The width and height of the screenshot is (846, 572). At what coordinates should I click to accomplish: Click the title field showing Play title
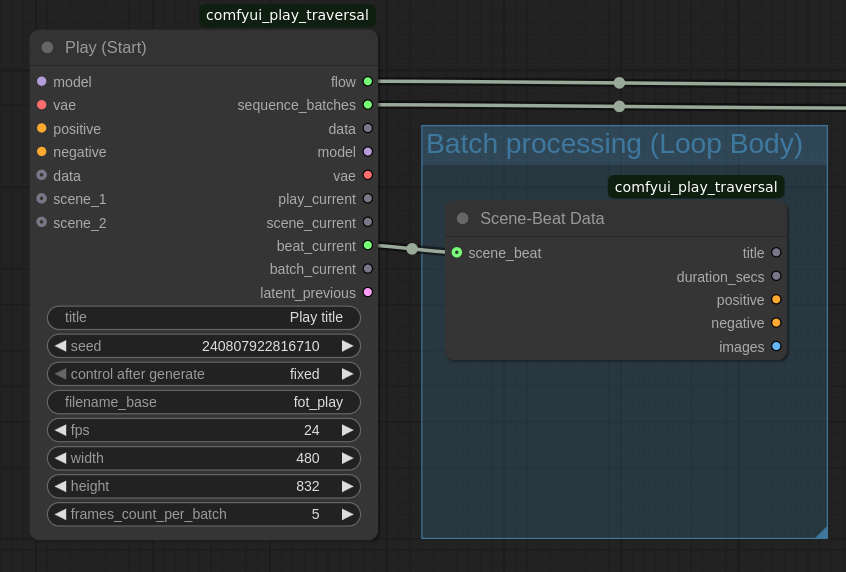[x=204, y=317]
